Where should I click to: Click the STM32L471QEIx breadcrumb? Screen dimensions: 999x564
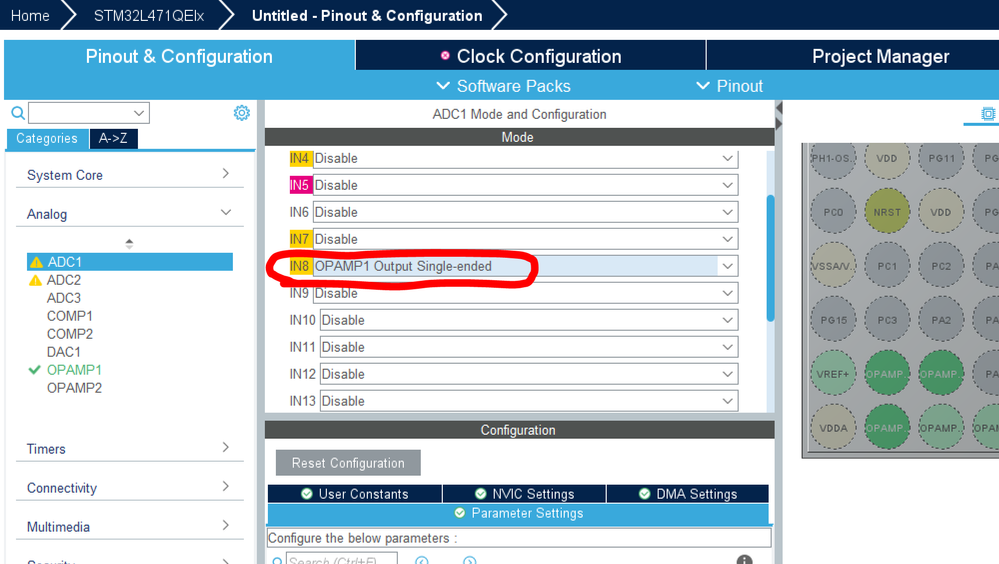(x=148, y=15)
